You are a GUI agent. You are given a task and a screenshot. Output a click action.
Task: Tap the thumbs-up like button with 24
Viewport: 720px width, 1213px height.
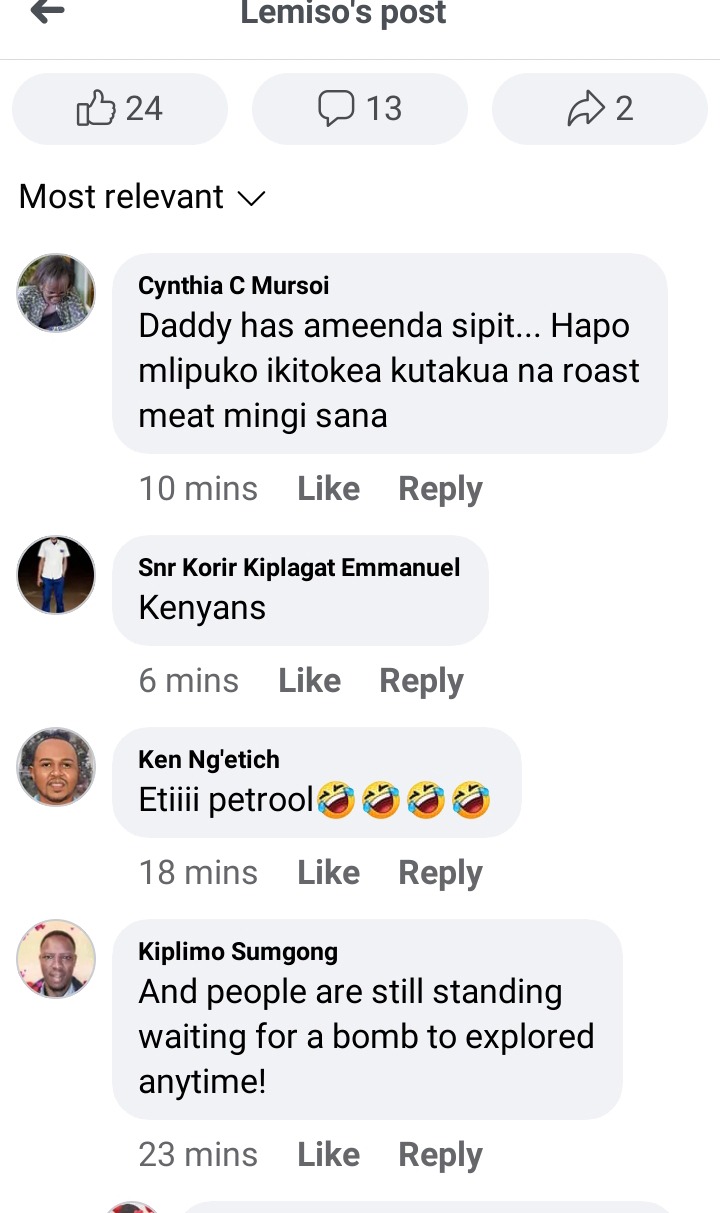coord(120,109)
